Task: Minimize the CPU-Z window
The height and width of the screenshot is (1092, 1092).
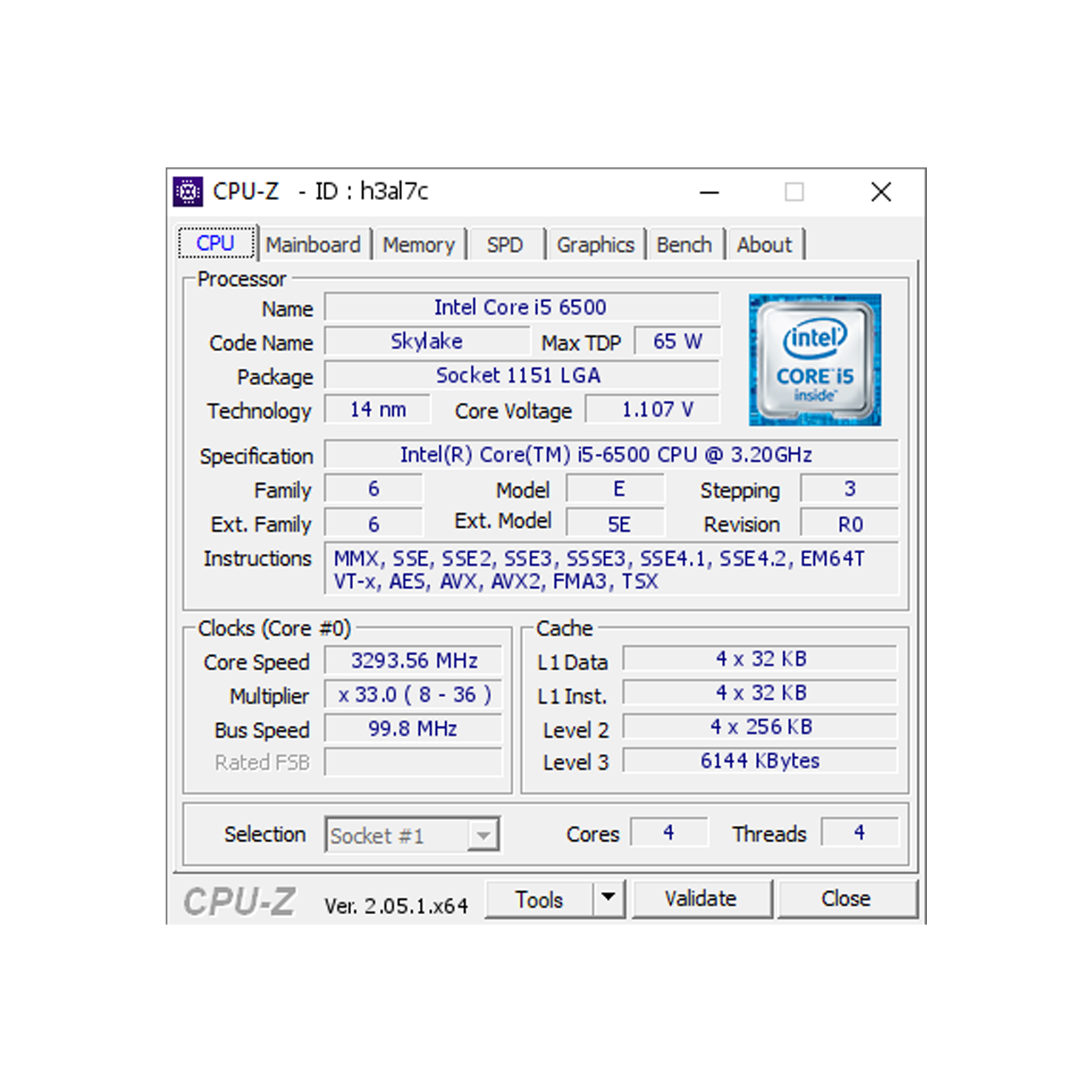Action: [x=709, y=192]
